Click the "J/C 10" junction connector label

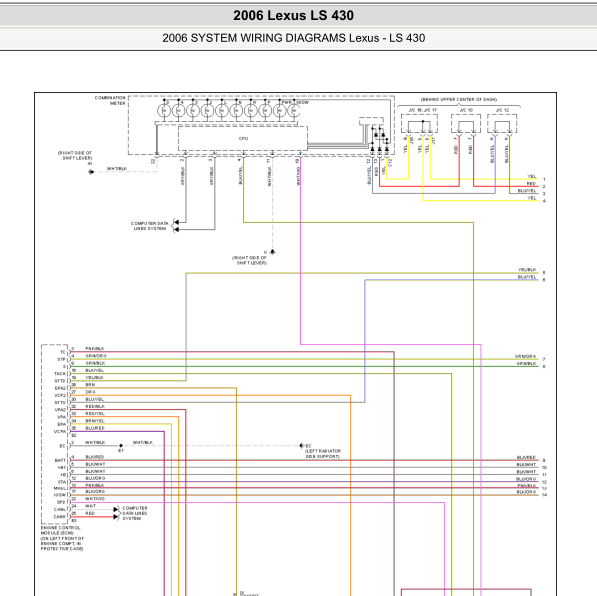click(466, 110)
